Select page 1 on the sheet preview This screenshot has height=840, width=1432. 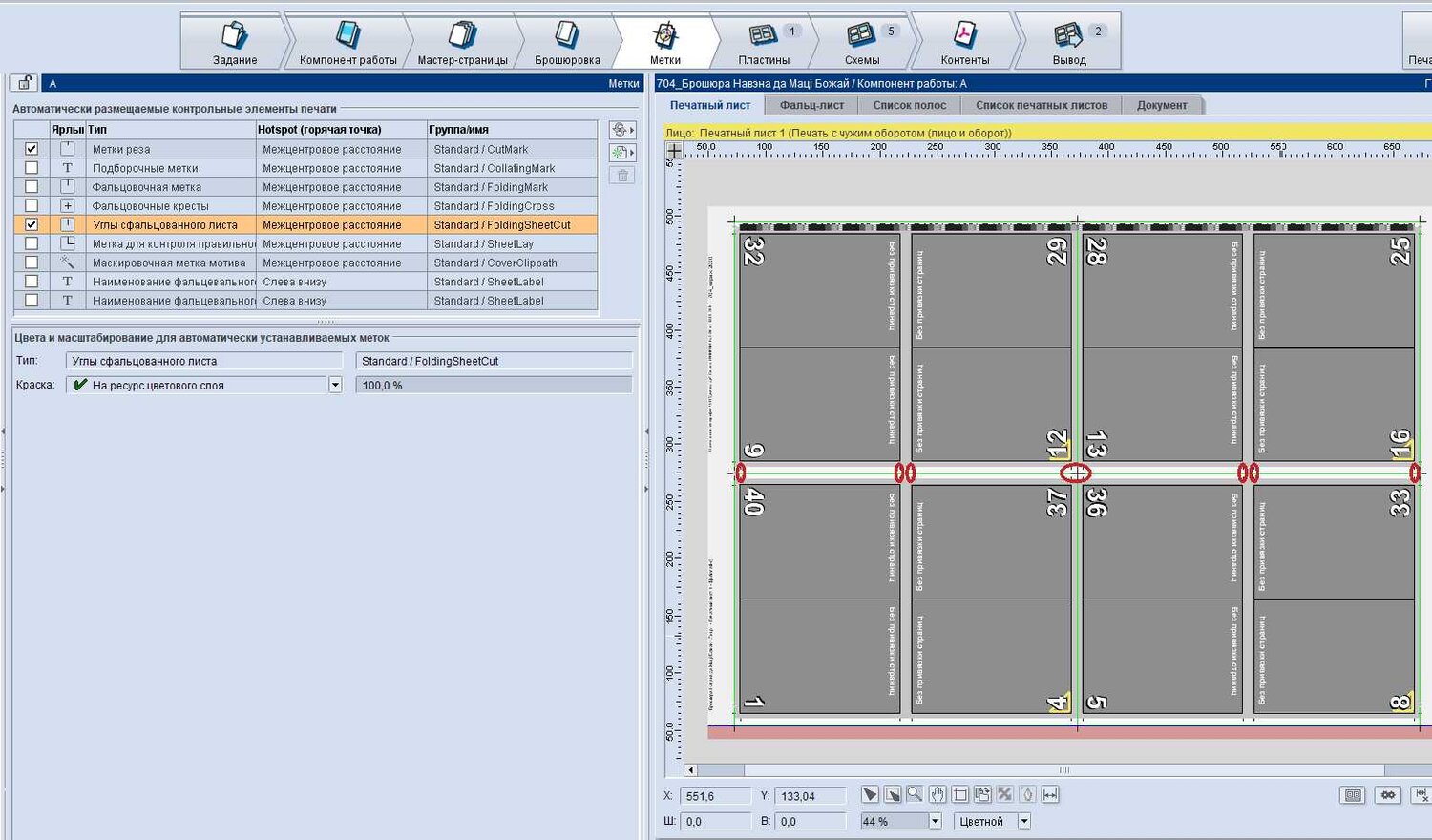tap(818, 655)
